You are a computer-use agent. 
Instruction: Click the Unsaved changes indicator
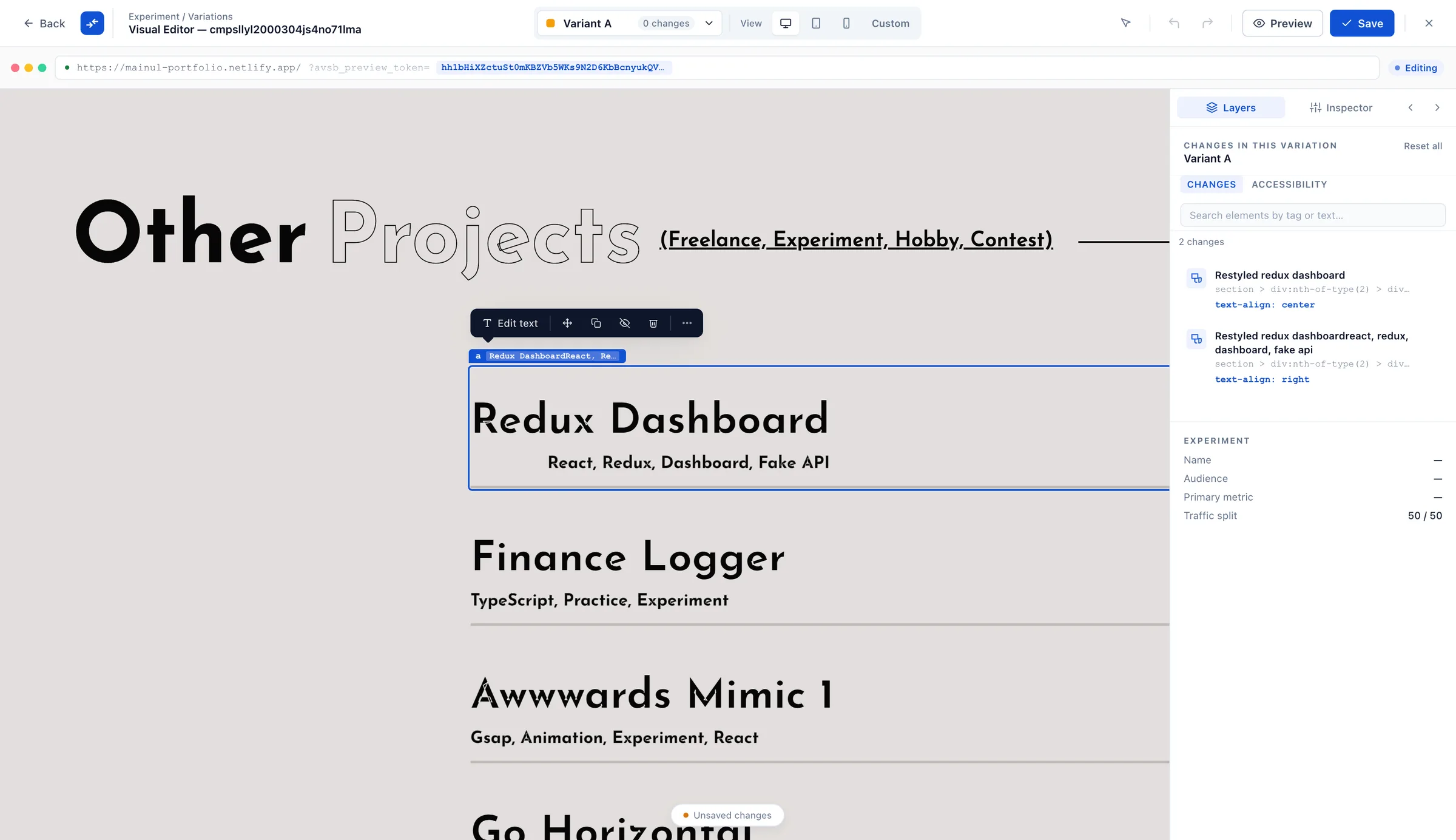coord(727,815)
